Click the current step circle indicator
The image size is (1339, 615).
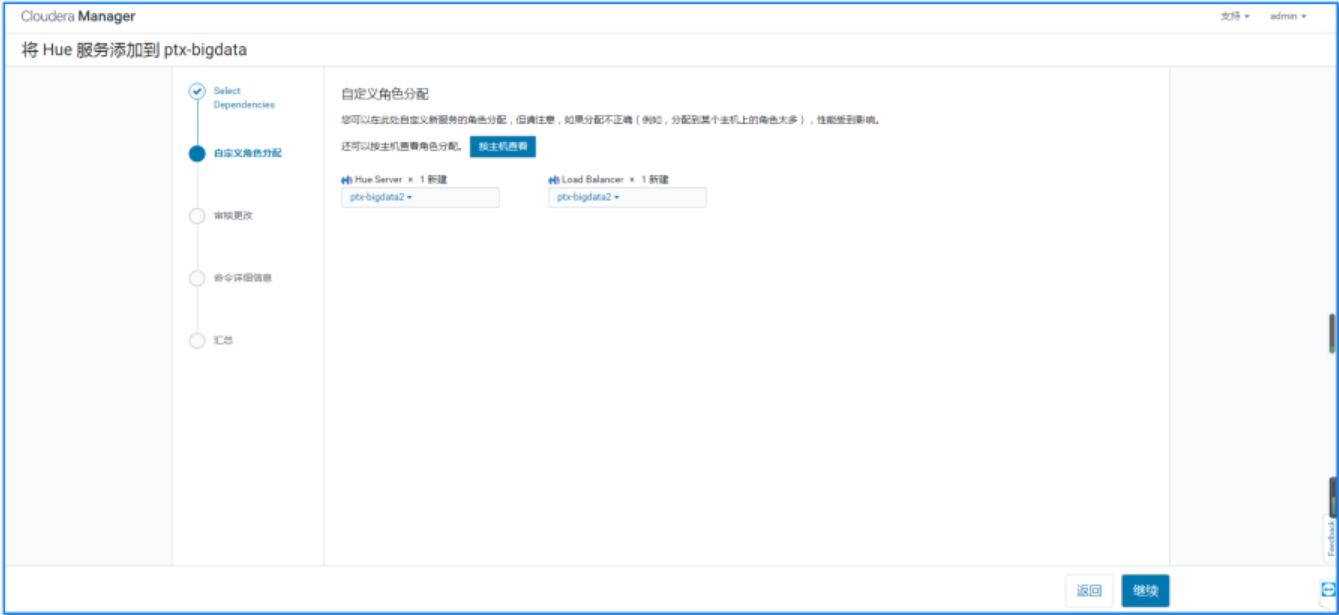click(x=197, y=153)
